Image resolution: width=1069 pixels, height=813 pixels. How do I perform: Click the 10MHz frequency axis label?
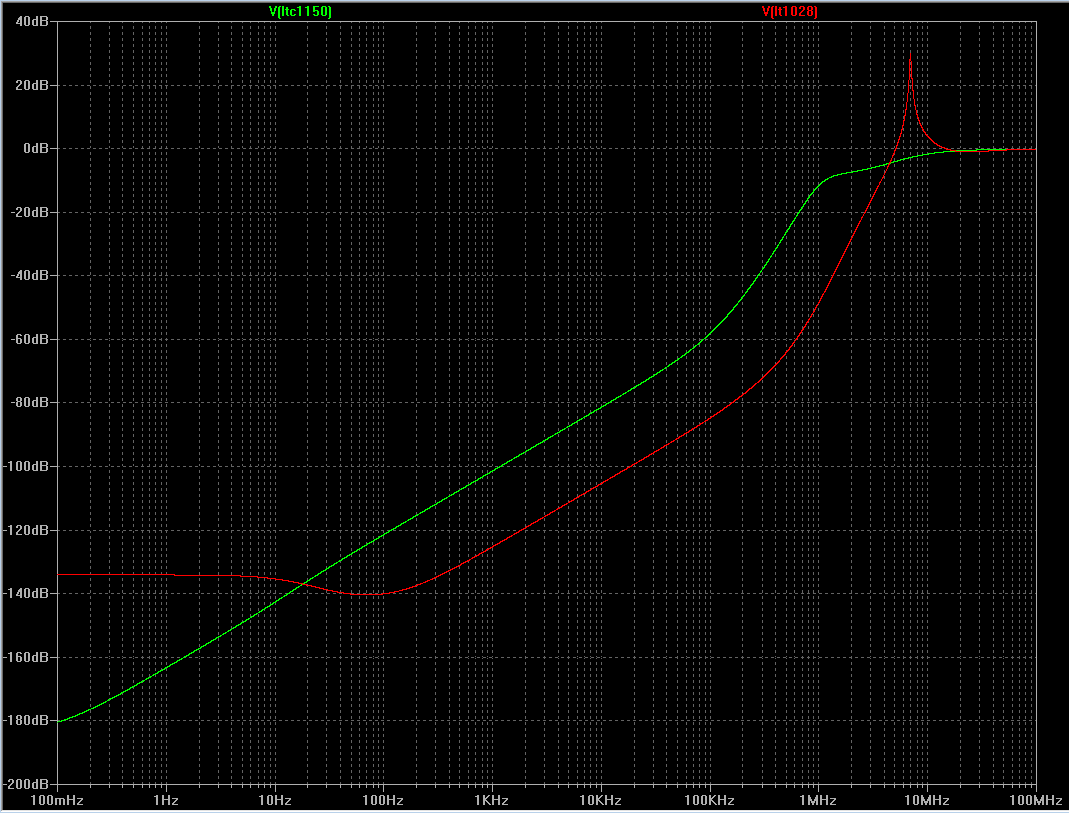coord(927,801)
